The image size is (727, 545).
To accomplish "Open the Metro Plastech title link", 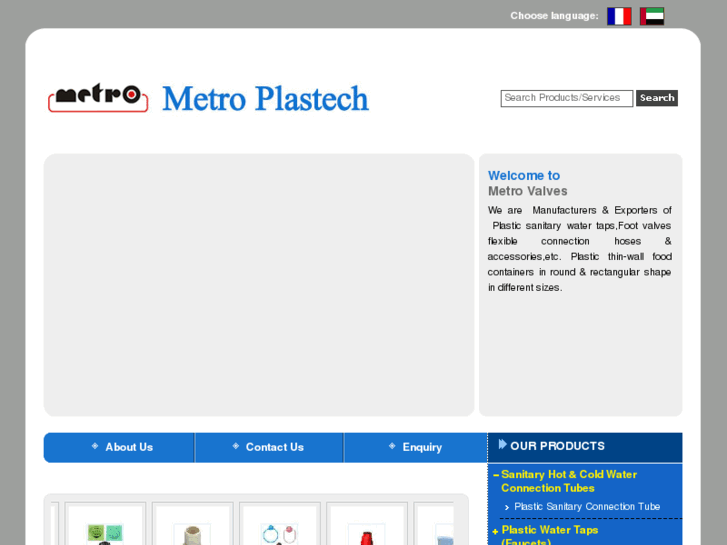I will point(265,98).
